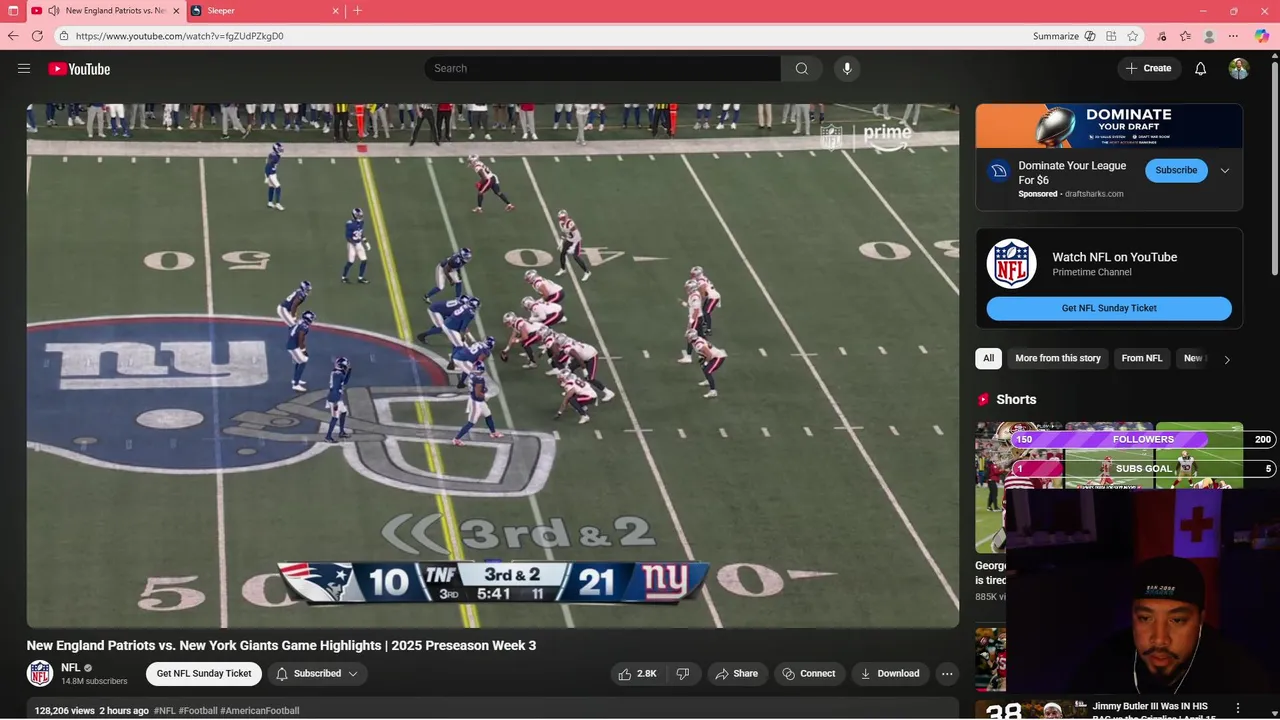
Task: Open the tab actions menu icon
Action: tap(13, 11)
